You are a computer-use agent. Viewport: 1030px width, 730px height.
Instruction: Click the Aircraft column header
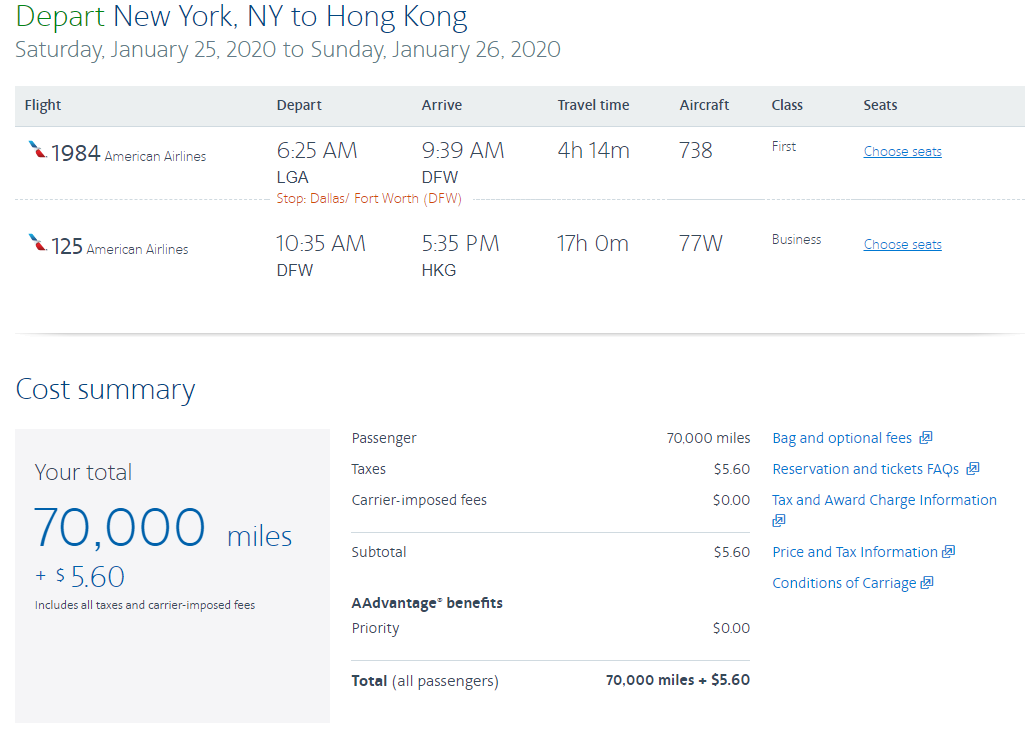704,105
